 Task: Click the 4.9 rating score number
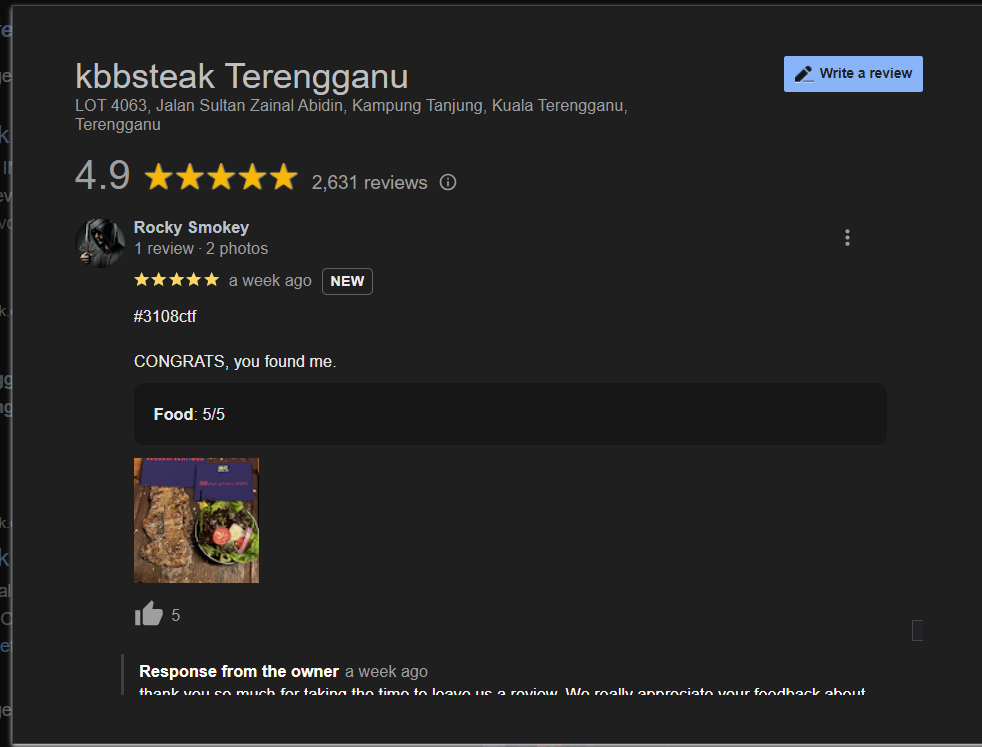102,176
